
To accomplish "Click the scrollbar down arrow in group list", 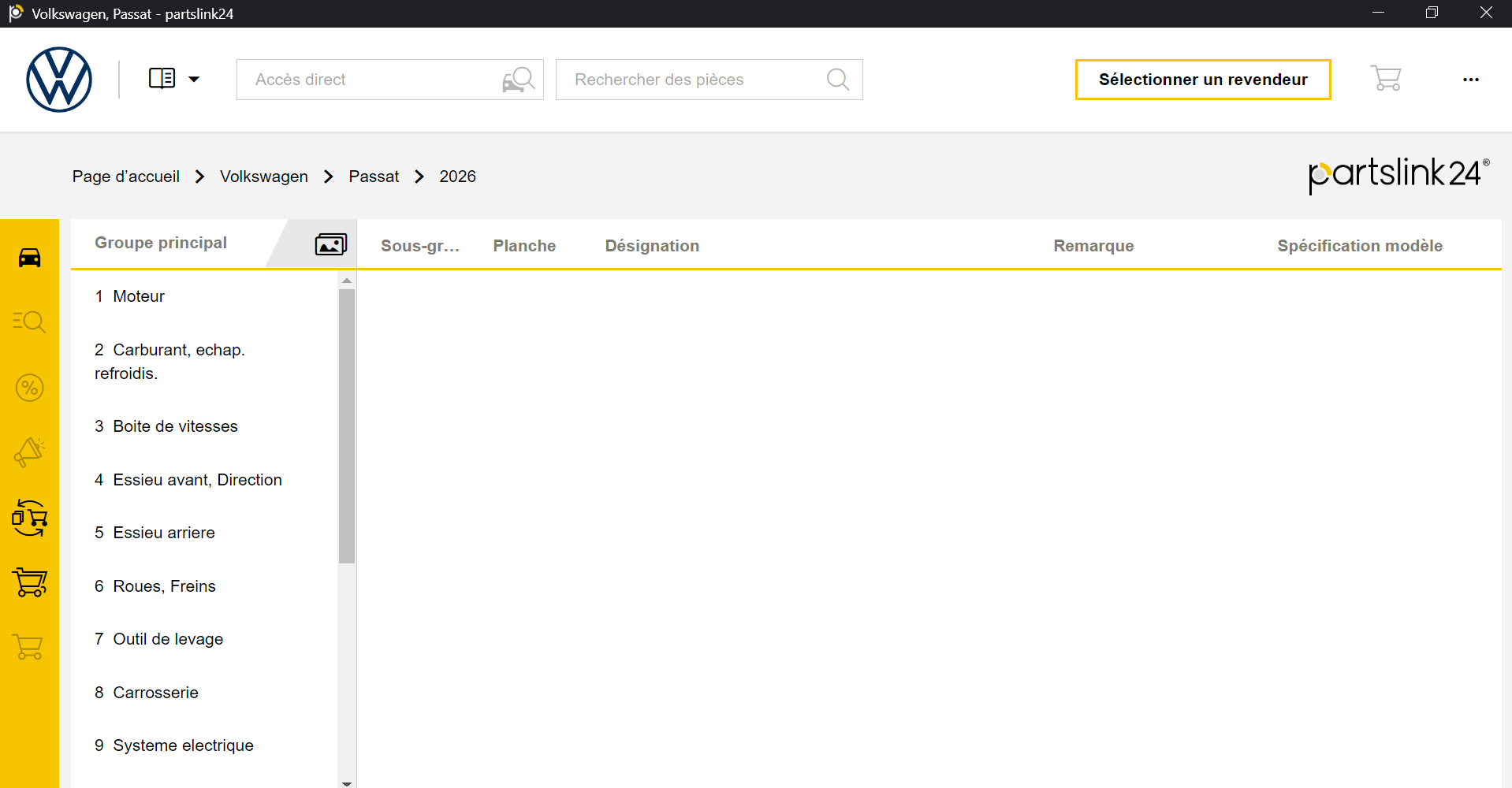I will pyautogui.click(x=347, y=782).
